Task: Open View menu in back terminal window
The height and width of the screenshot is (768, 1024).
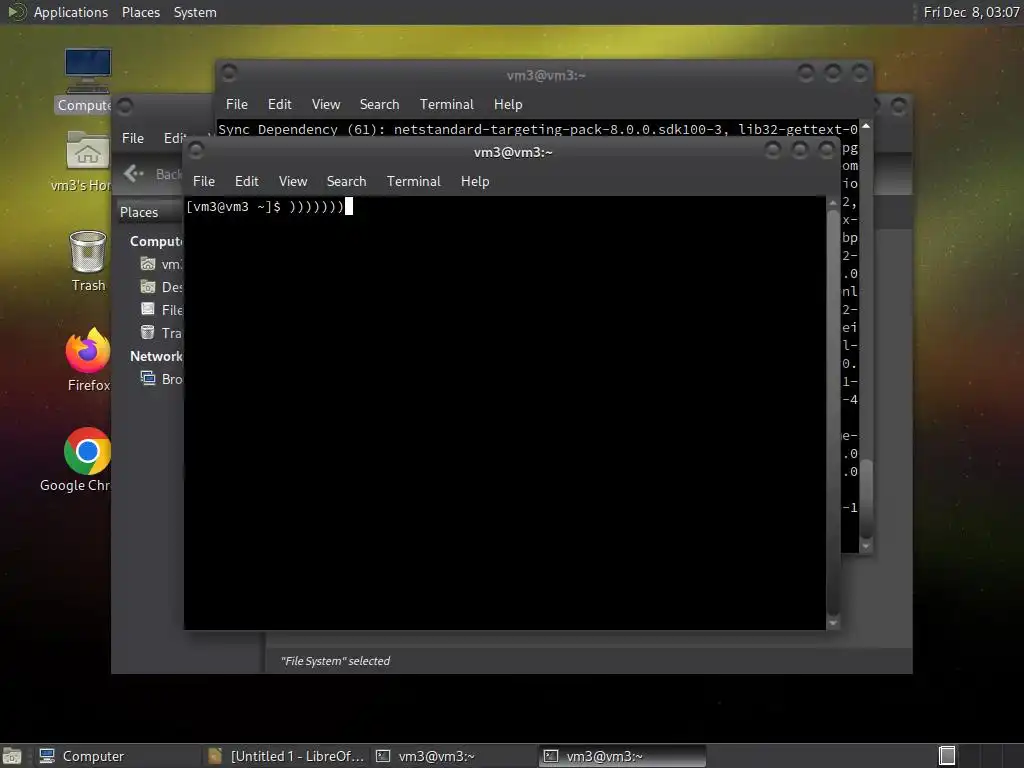Action: pyautogui.click(x=326, y=104)
